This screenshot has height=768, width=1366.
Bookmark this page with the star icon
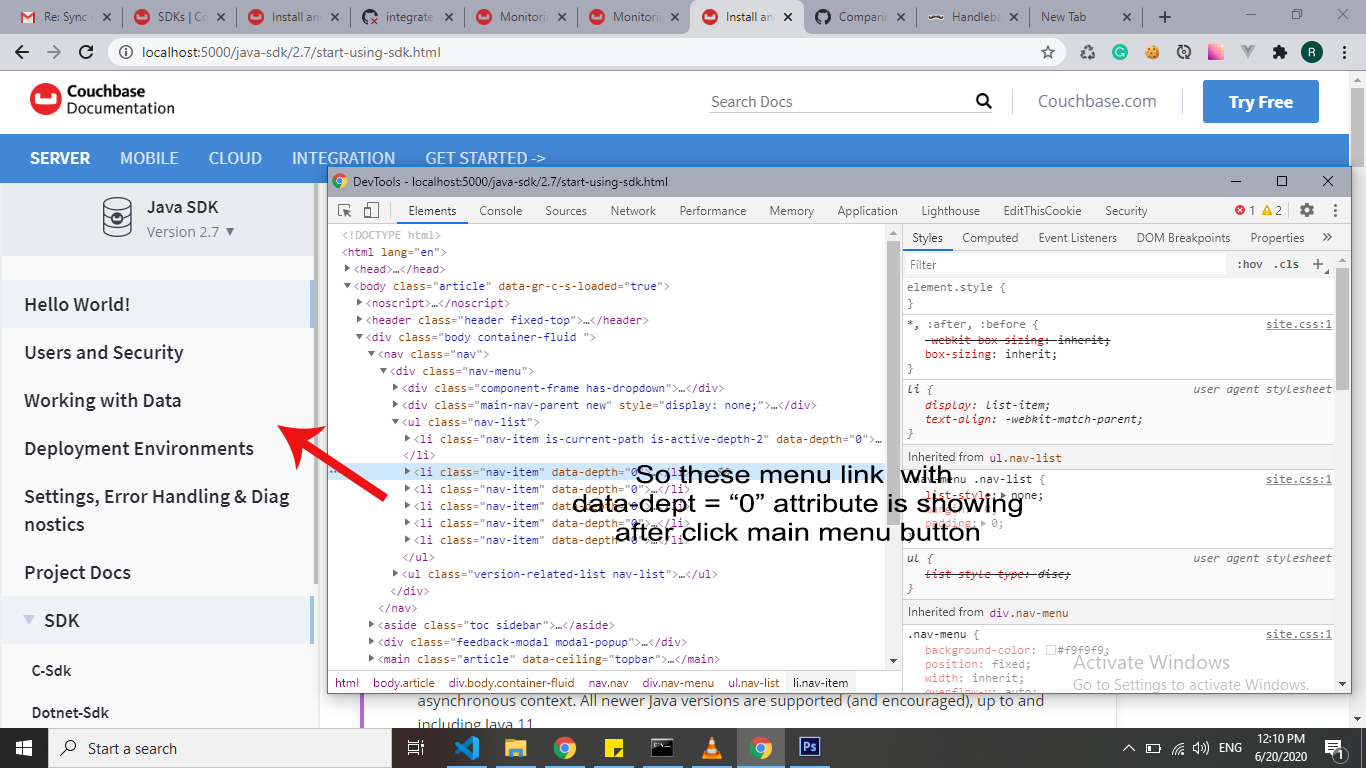tap(1048, 52)
